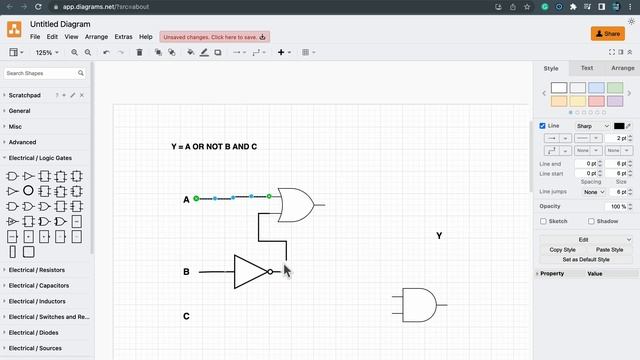Open the Line jumps None dropdown

[593, 192]
